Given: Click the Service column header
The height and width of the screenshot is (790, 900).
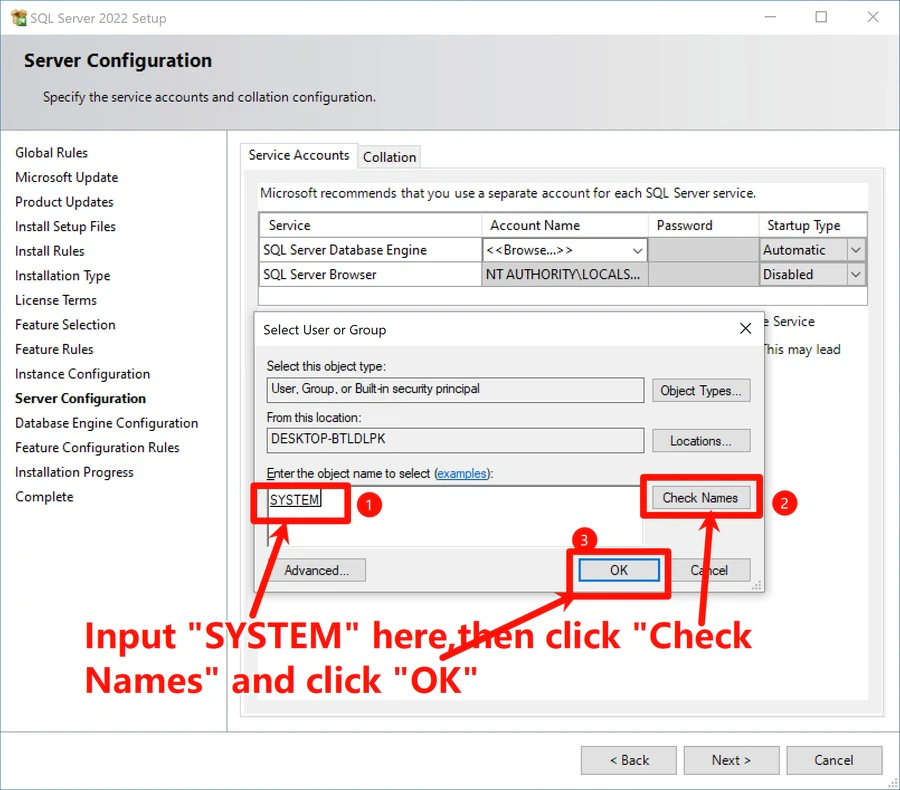Looking at the screenshot, I should pyautogui.click(x=370, y=226).
